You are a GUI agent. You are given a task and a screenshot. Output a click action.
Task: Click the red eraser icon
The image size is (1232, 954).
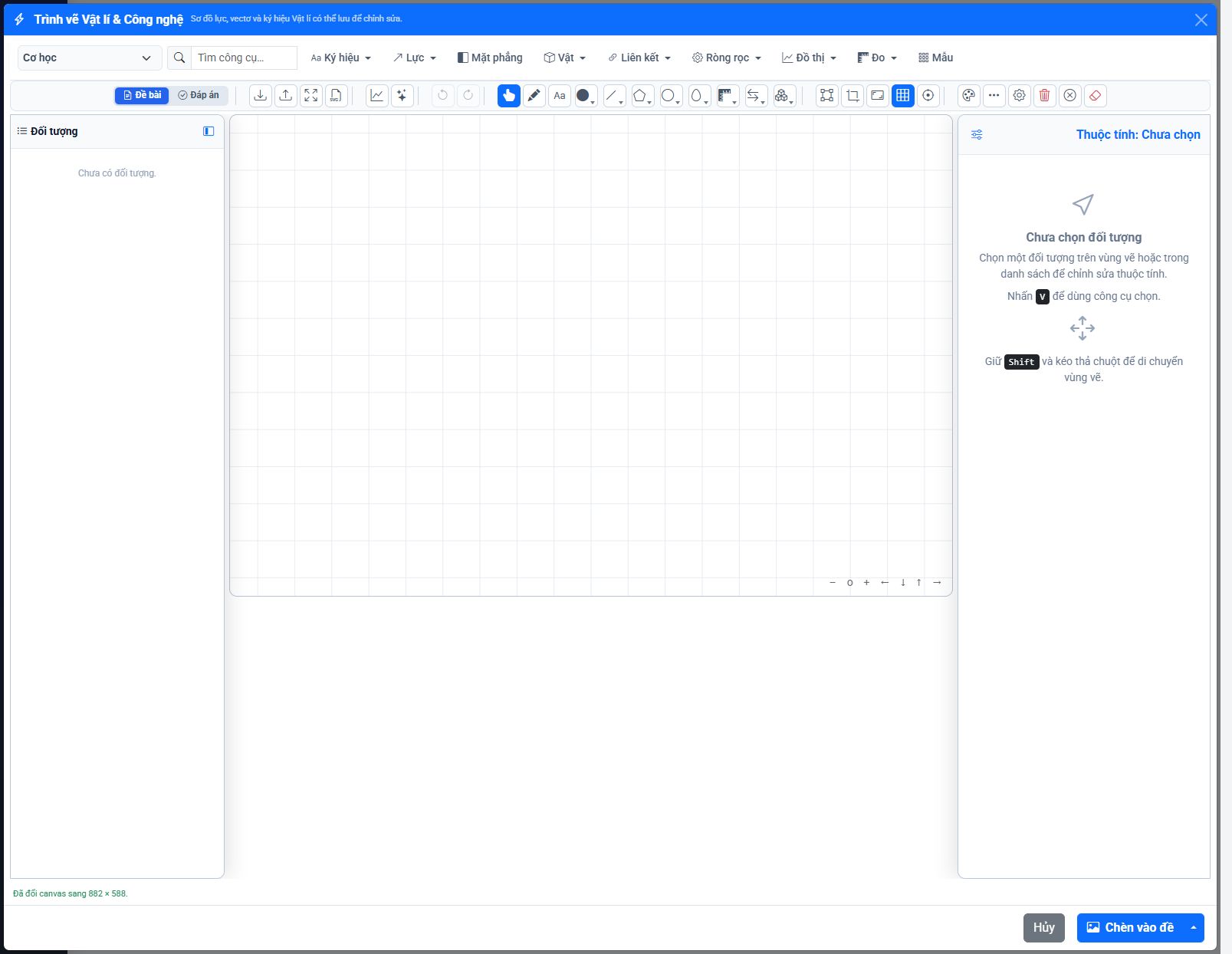pyautogui.click(x=1096, y=96)
